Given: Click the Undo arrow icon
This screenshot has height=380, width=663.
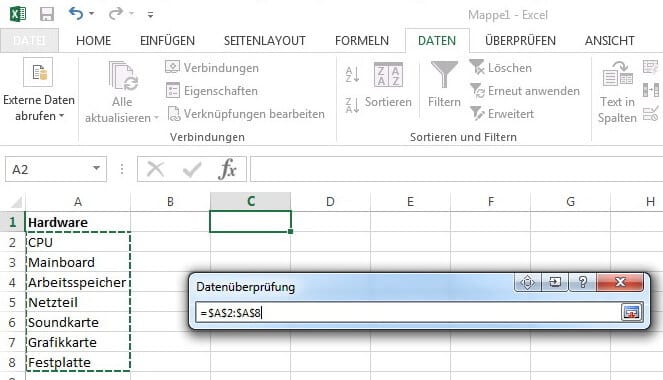Looking at the screenshot, I should point(76,14).
